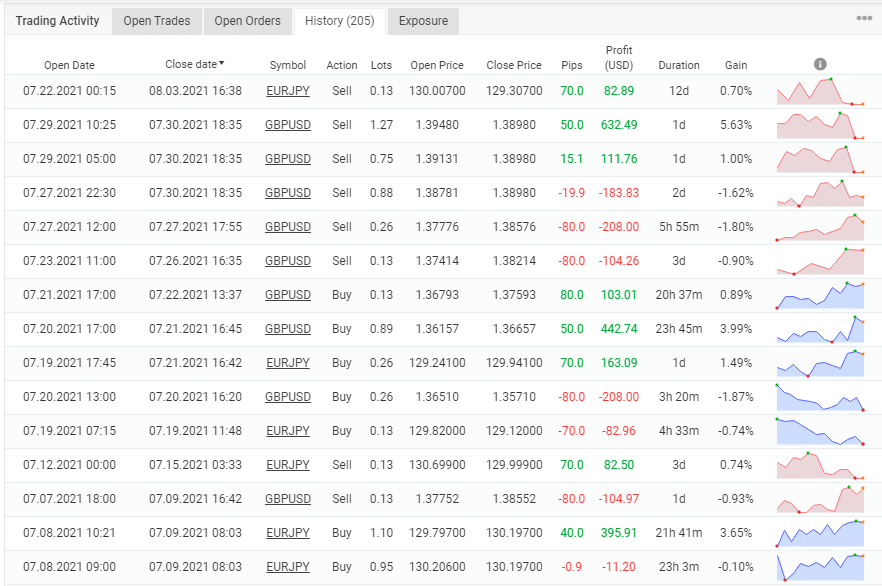Click the info icon above chart column
This screenshot has width=882, height=586.
point(820,65)
